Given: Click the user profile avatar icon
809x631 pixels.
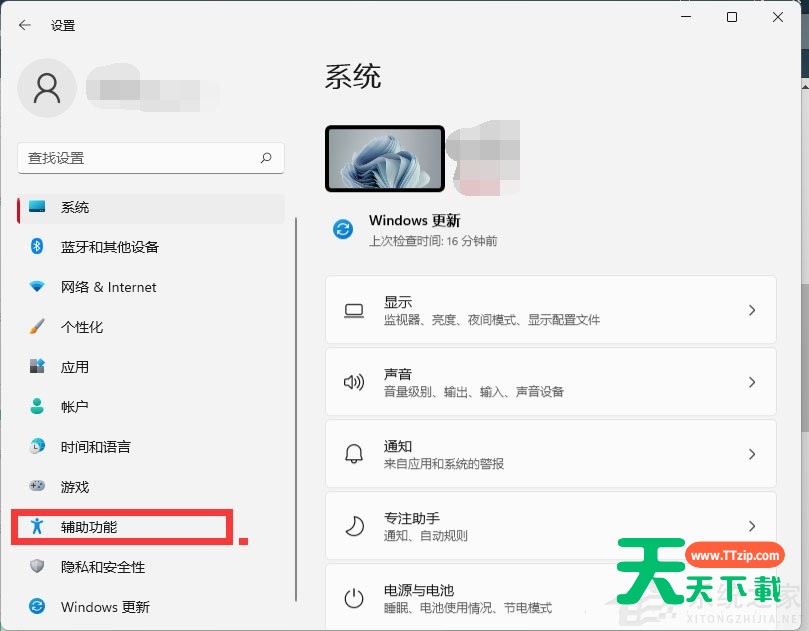Looking at the screenshot, I should pos(47,88).
